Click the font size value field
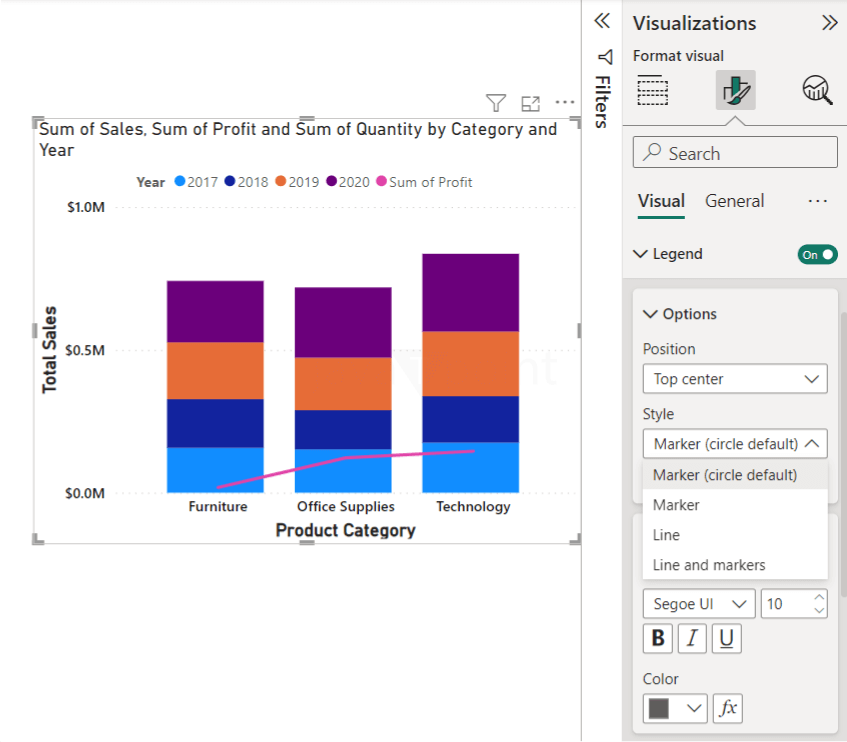Viewport: 847px width, 742px height. click(x=786, y=603)
